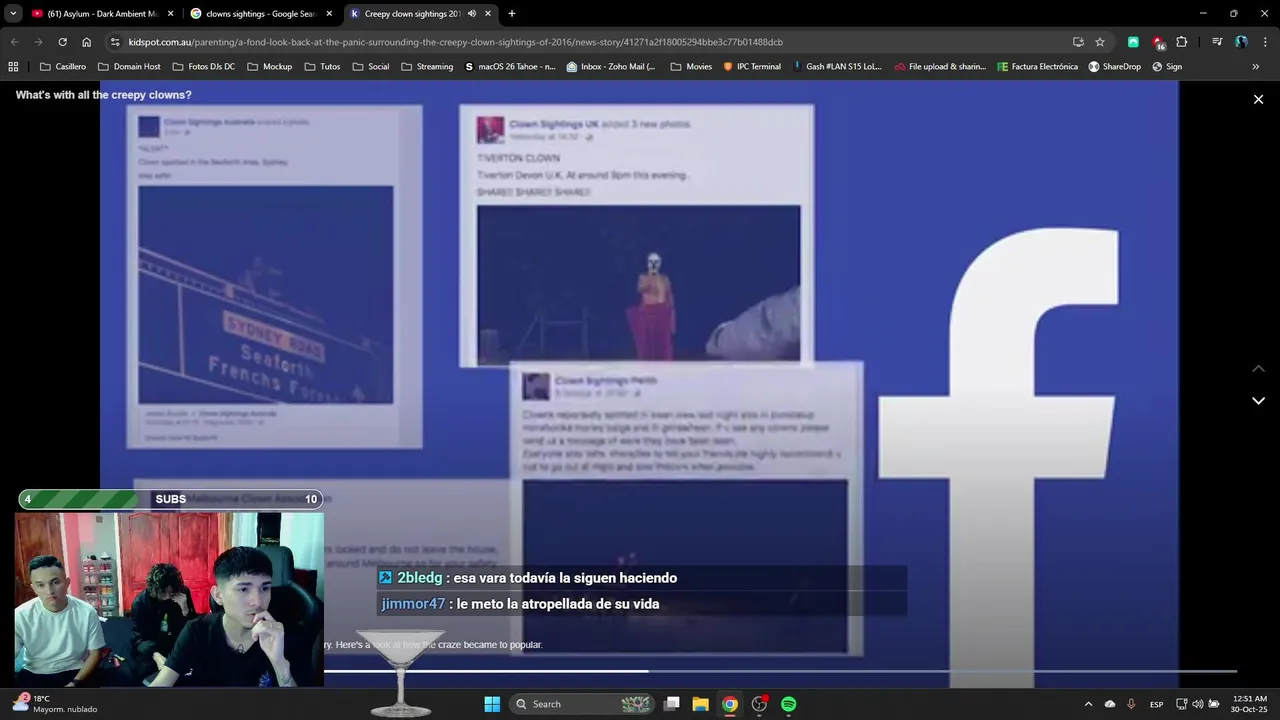1280x720 pixels.
Task: Go to the browser home page
Action: 86,42
